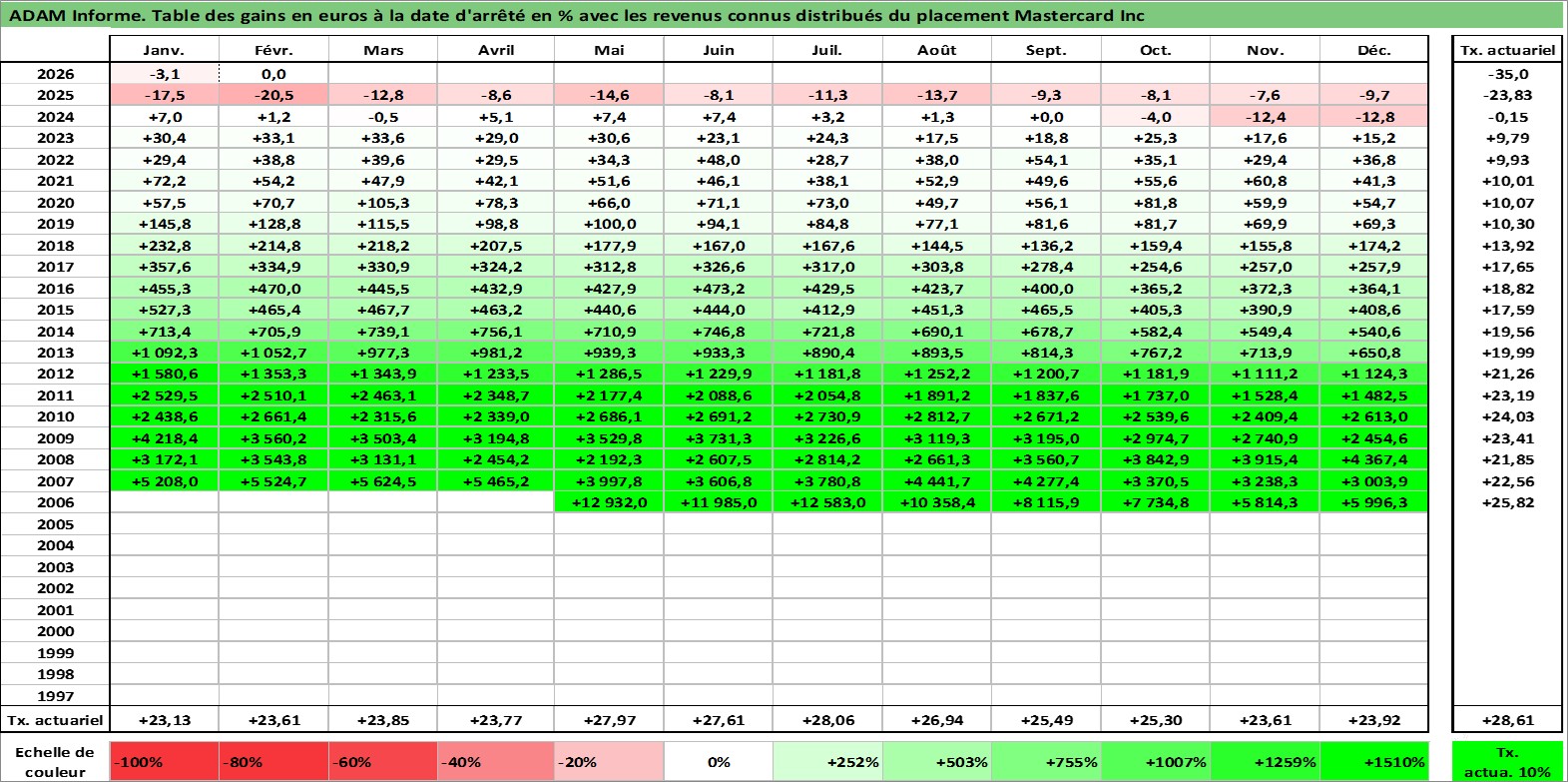Select the 'Févr.' column header
Viewport: 1568px width, 782px height.
pos(274,50)
